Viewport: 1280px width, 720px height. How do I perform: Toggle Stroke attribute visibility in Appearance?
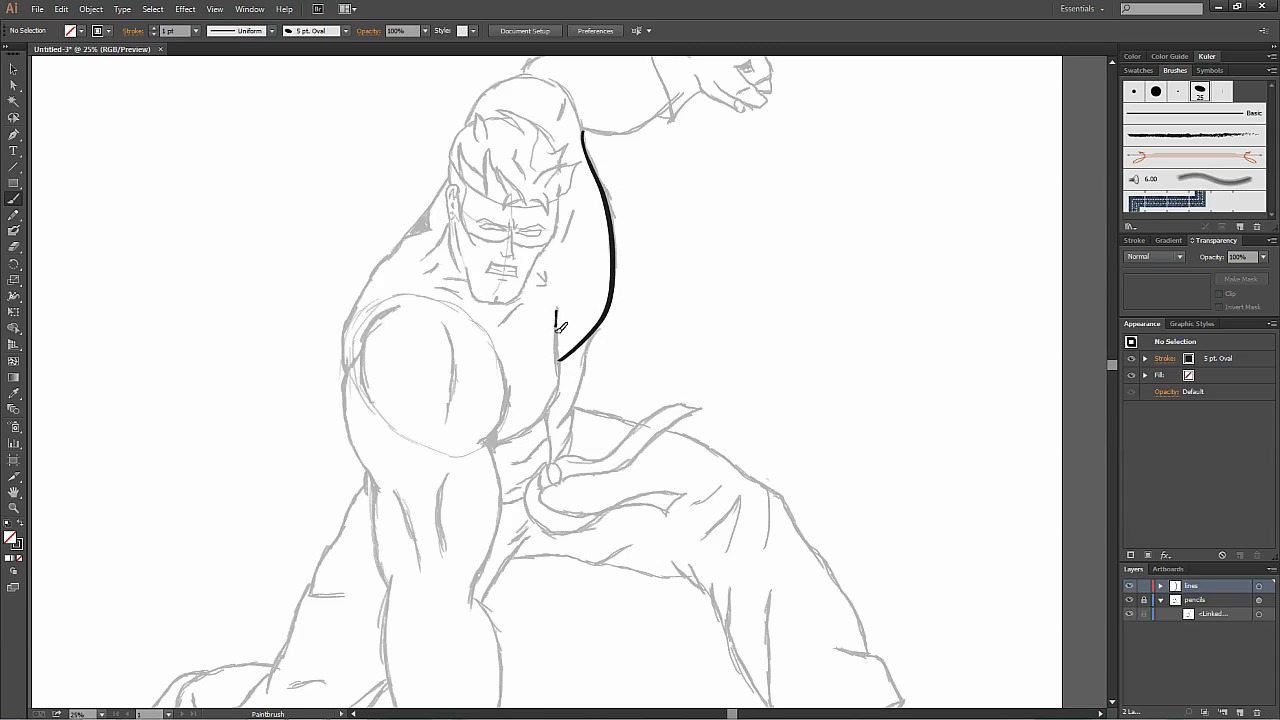1131,358
